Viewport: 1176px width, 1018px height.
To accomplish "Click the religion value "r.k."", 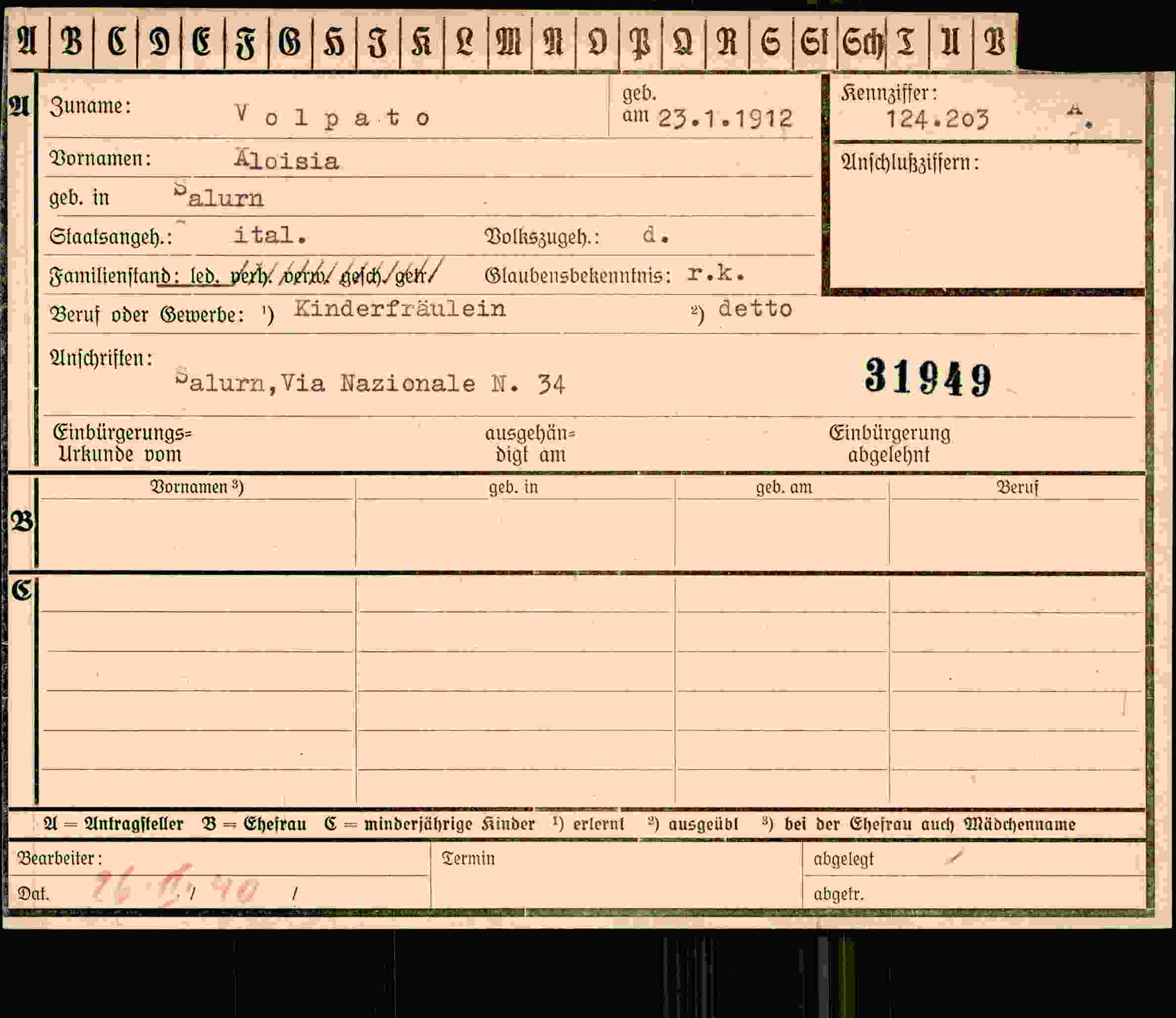I will [716, 274].
